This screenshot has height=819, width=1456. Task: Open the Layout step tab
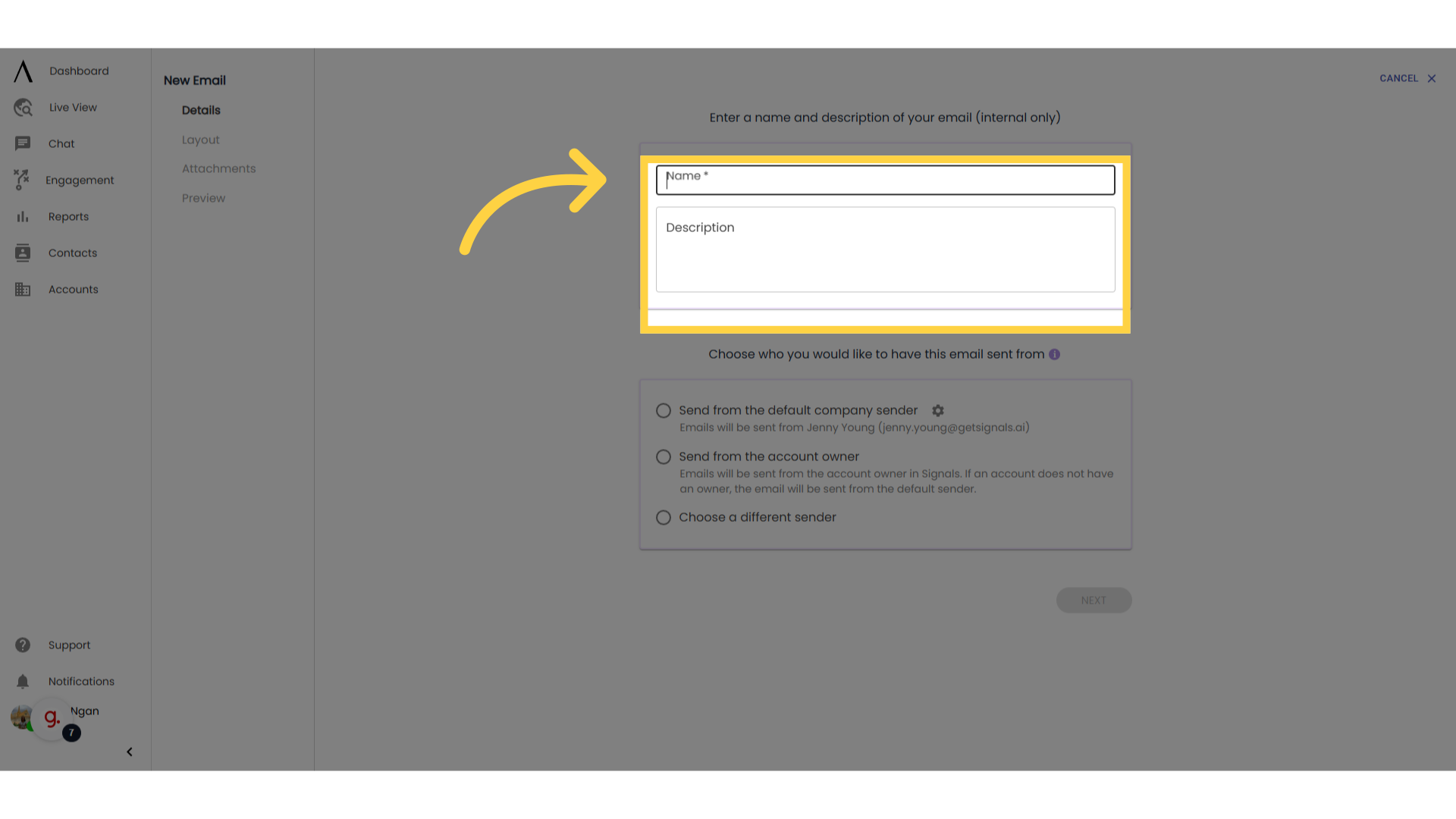tap(200, 139)
